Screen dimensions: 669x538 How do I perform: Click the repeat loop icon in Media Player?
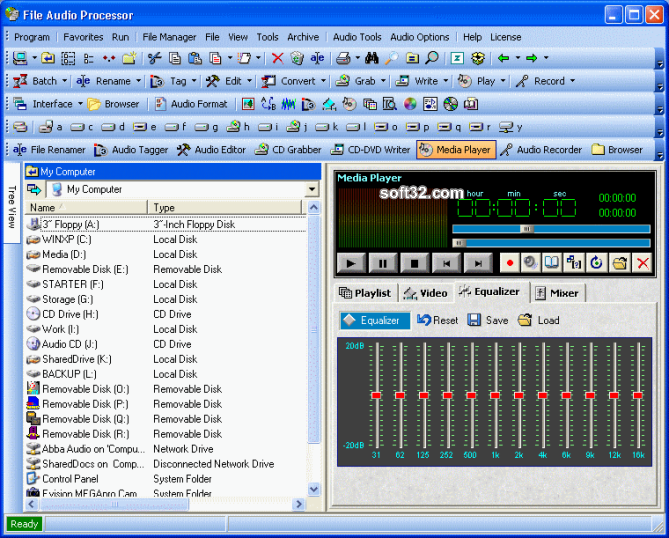tap(596, 263)
